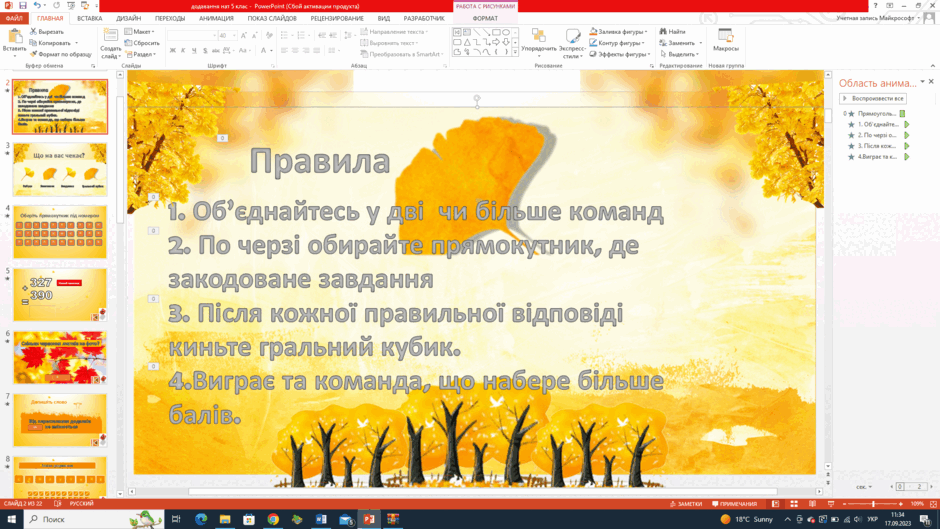The height and width of the screenshot is (529, 940).
Task: Toggle Underline (Ч) formatting
Action: coord(194,51)
